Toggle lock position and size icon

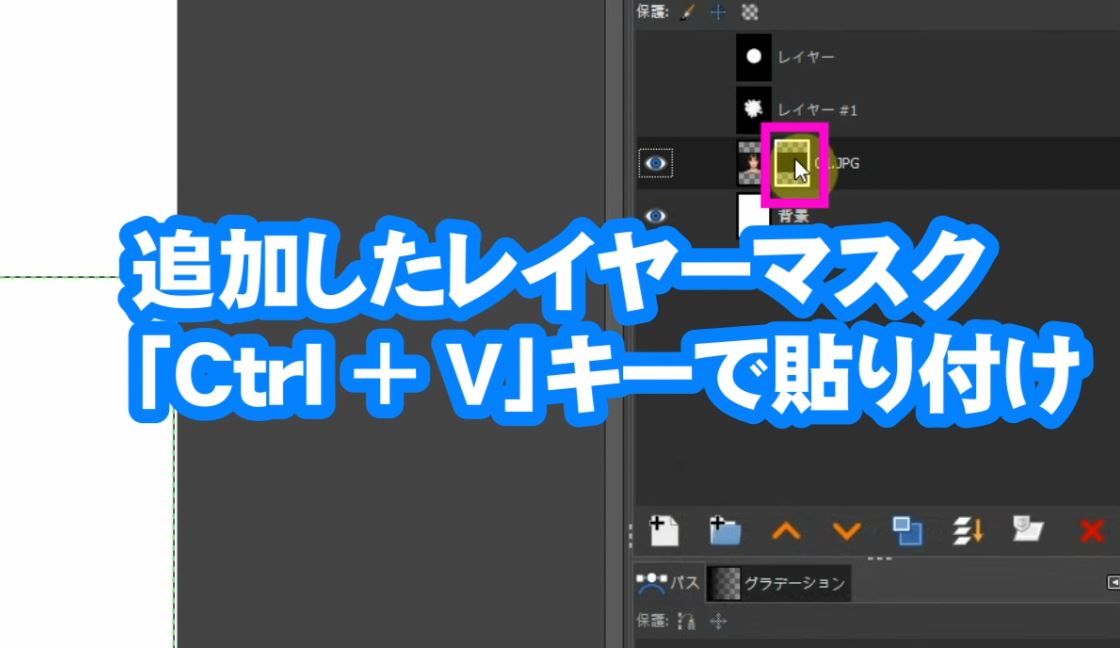click(718, 11)
